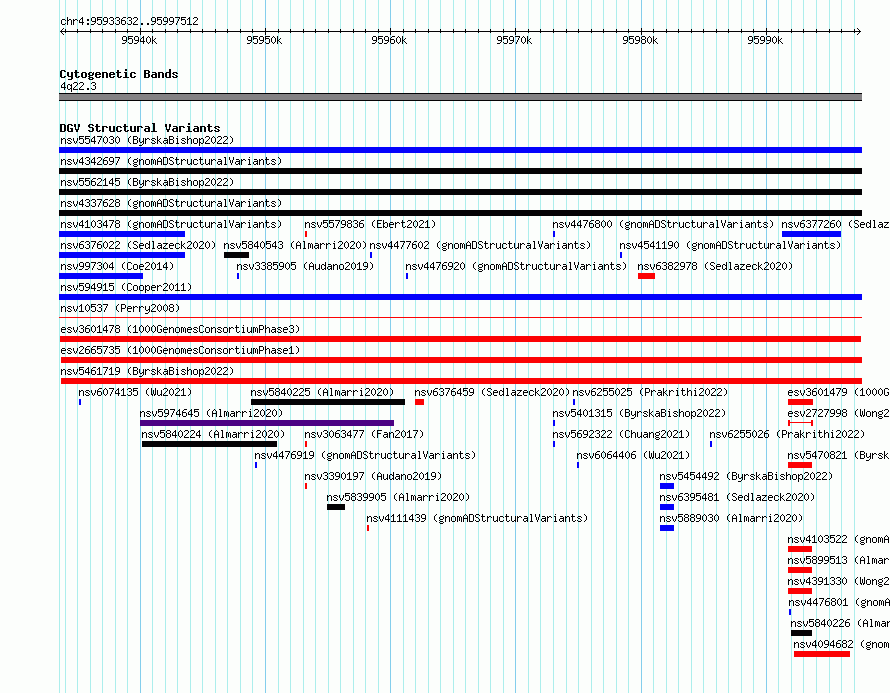
Task: Click the gray 4q22.3 cytogenetic band bar
Action: pos(460,97)
